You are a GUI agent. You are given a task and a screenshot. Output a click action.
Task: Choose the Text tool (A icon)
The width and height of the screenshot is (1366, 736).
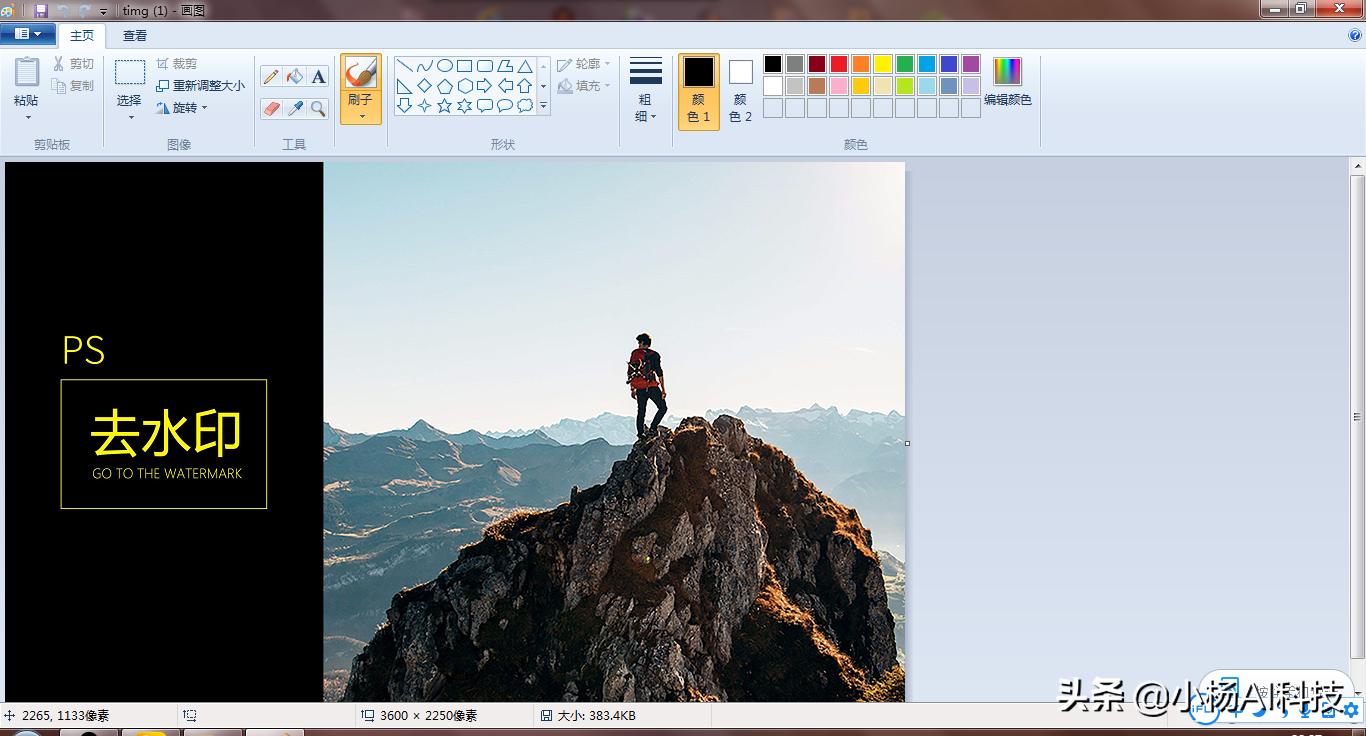coord(318,77)
